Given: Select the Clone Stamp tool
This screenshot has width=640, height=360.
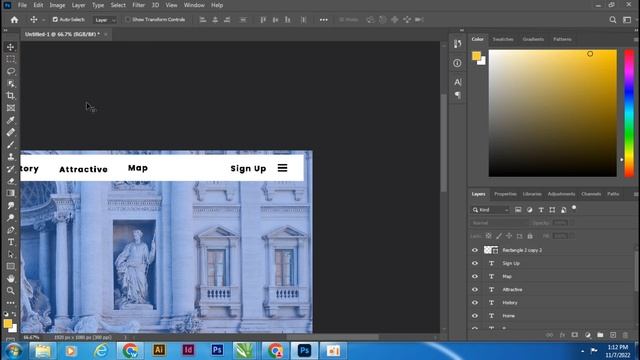Looking at the screenshot, I should (11, 157).
